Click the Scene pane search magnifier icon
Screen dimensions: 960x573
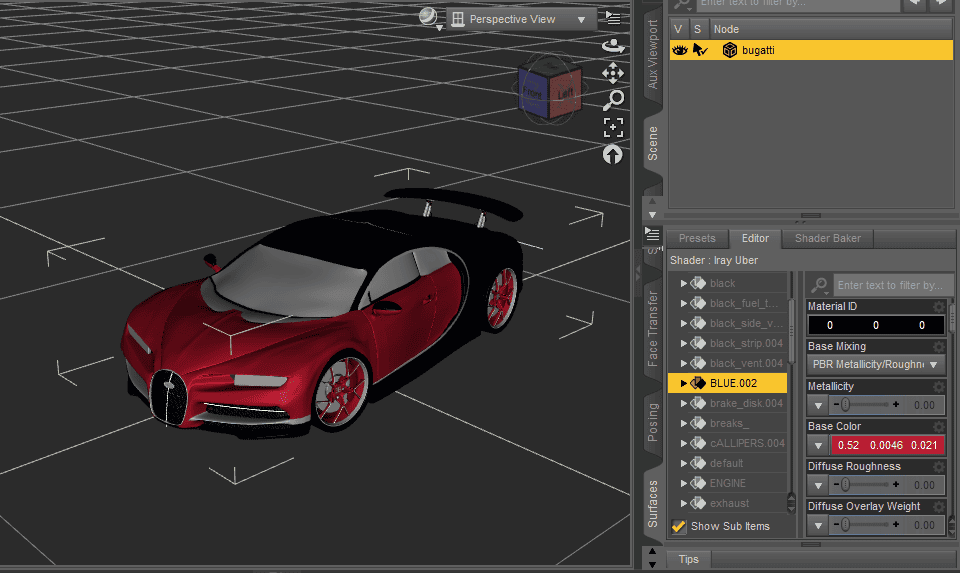682,5
